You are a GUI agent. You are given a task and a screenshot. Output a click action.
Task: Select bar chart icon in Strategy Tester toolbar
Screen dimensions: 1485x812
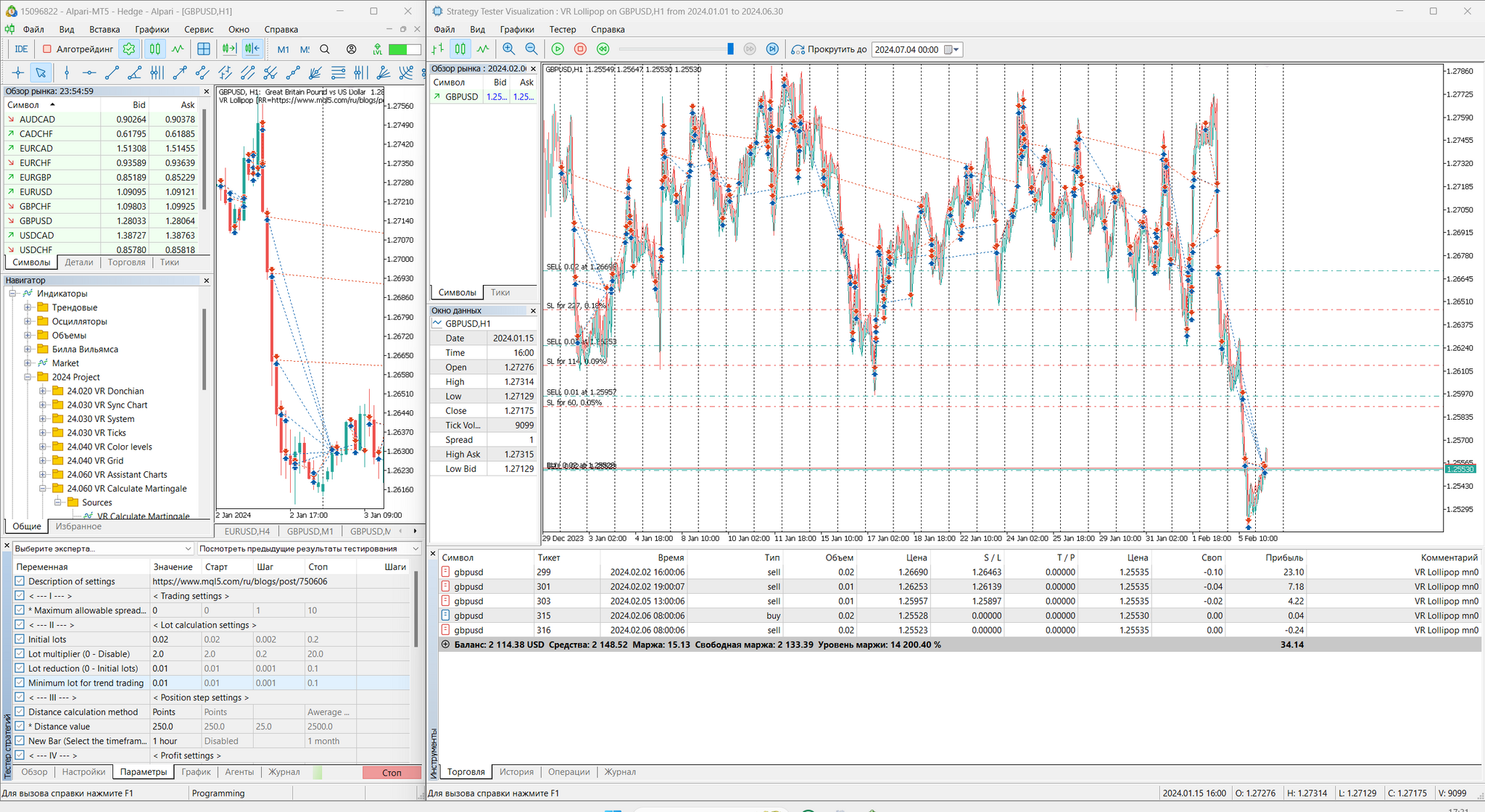pos(438,49)
